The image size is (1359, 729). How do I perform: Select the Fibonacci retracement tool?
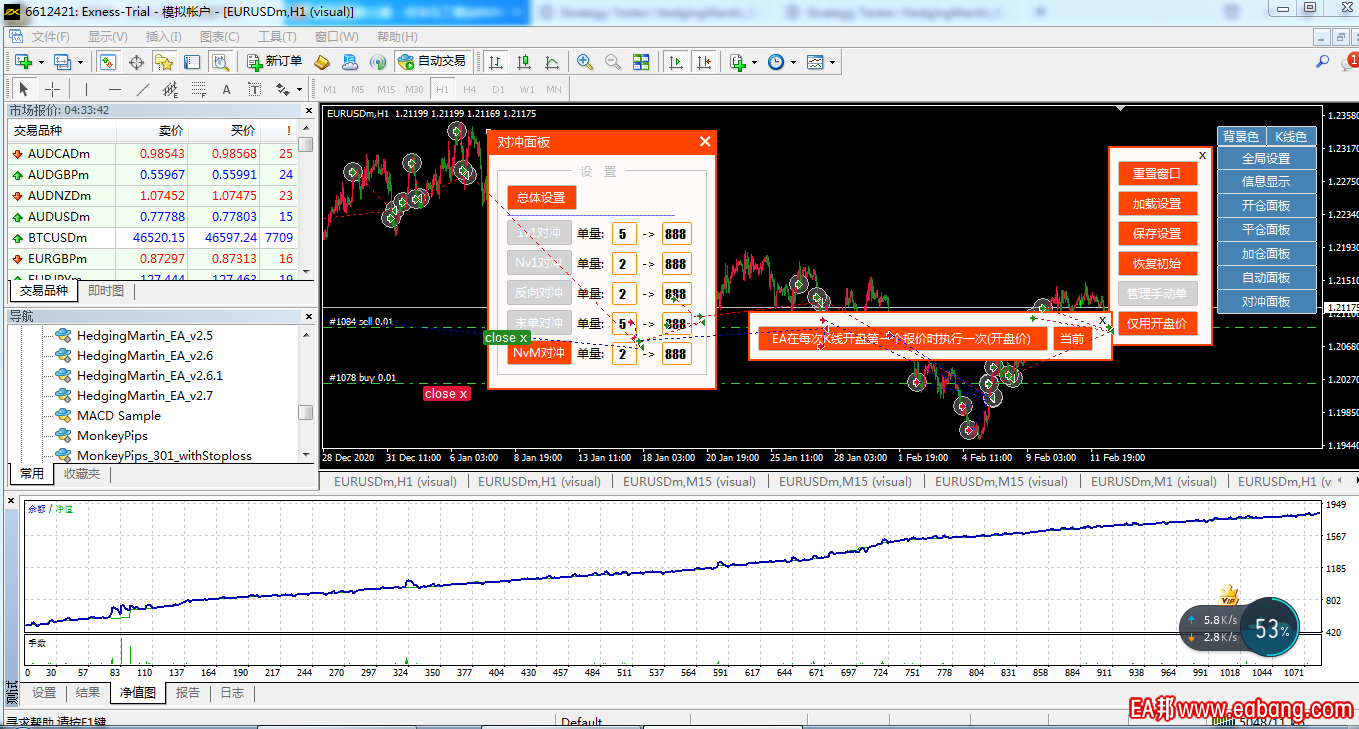(x=198, y=89)
